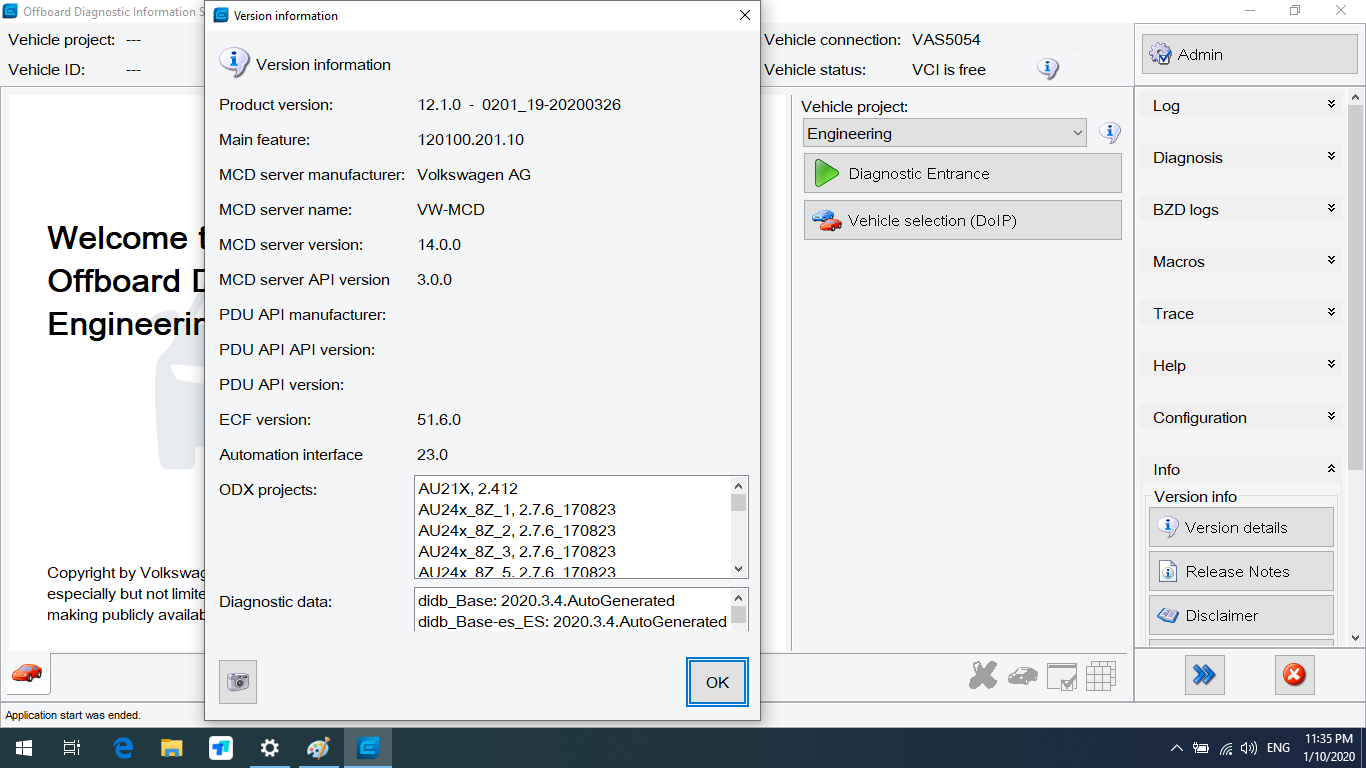Image resolution: width=1366 pixels, height=768 pixels.
Task: Open Settings gear on the taskbar
Action: coord(270,748)
